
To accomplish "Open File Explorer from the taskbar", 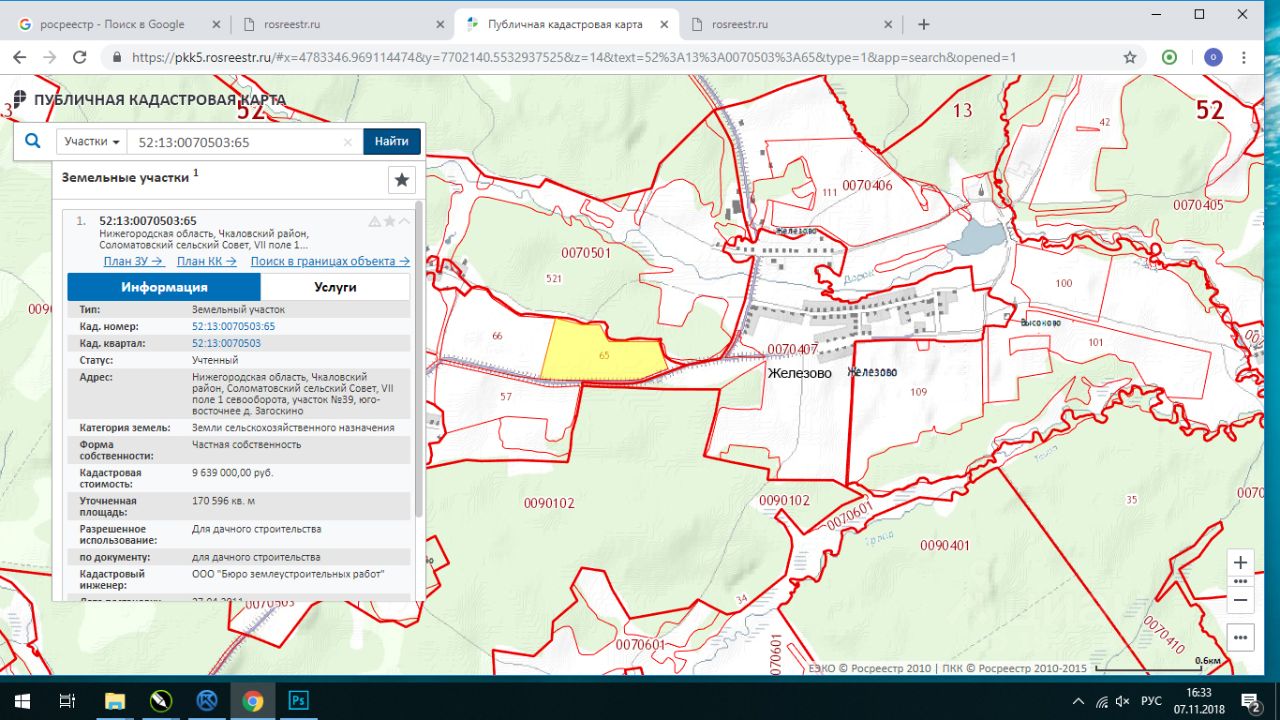I will [x=114, y=700].
